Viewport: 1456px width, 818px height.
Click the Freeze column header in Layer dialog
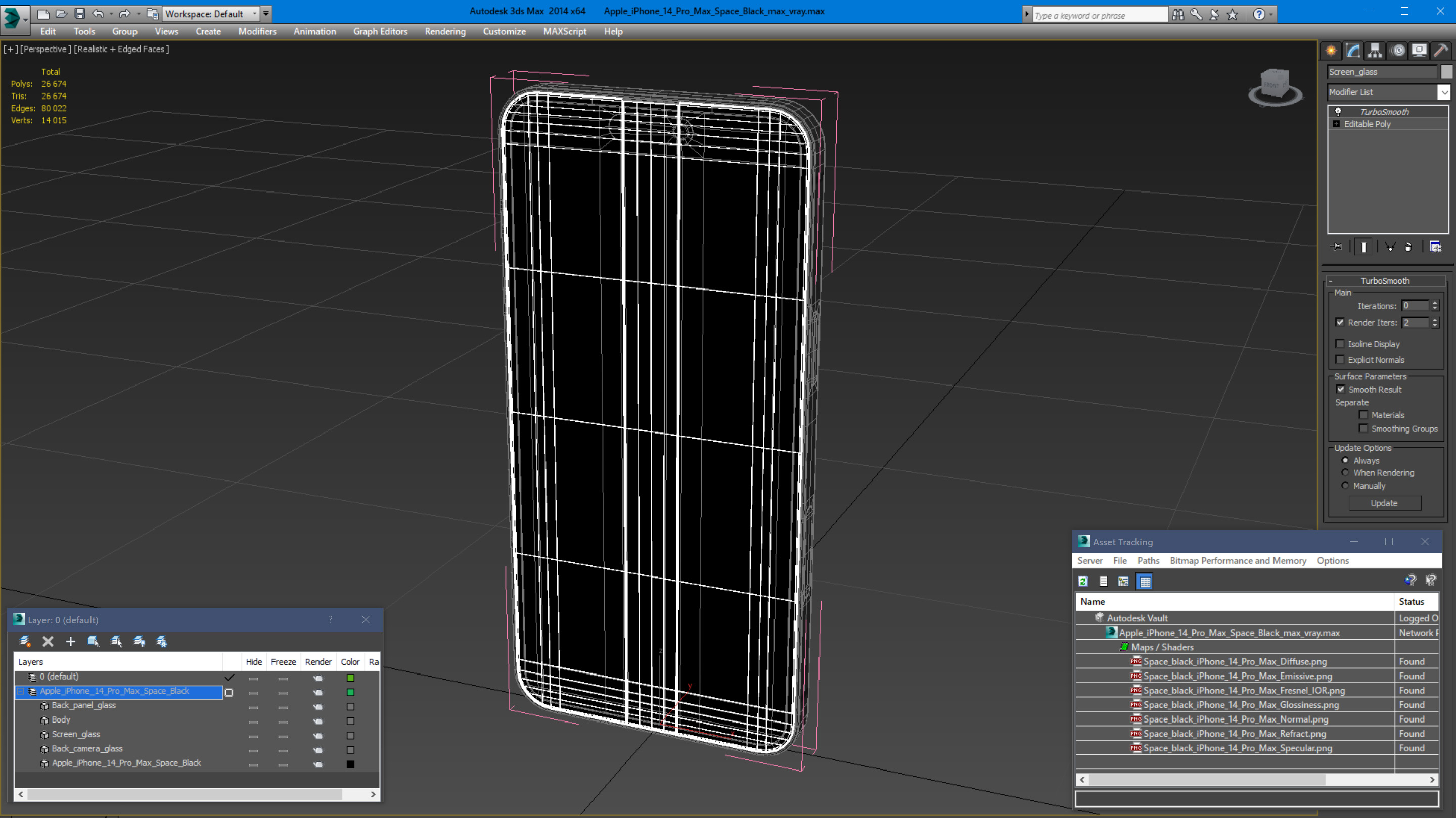pos(283,661)
